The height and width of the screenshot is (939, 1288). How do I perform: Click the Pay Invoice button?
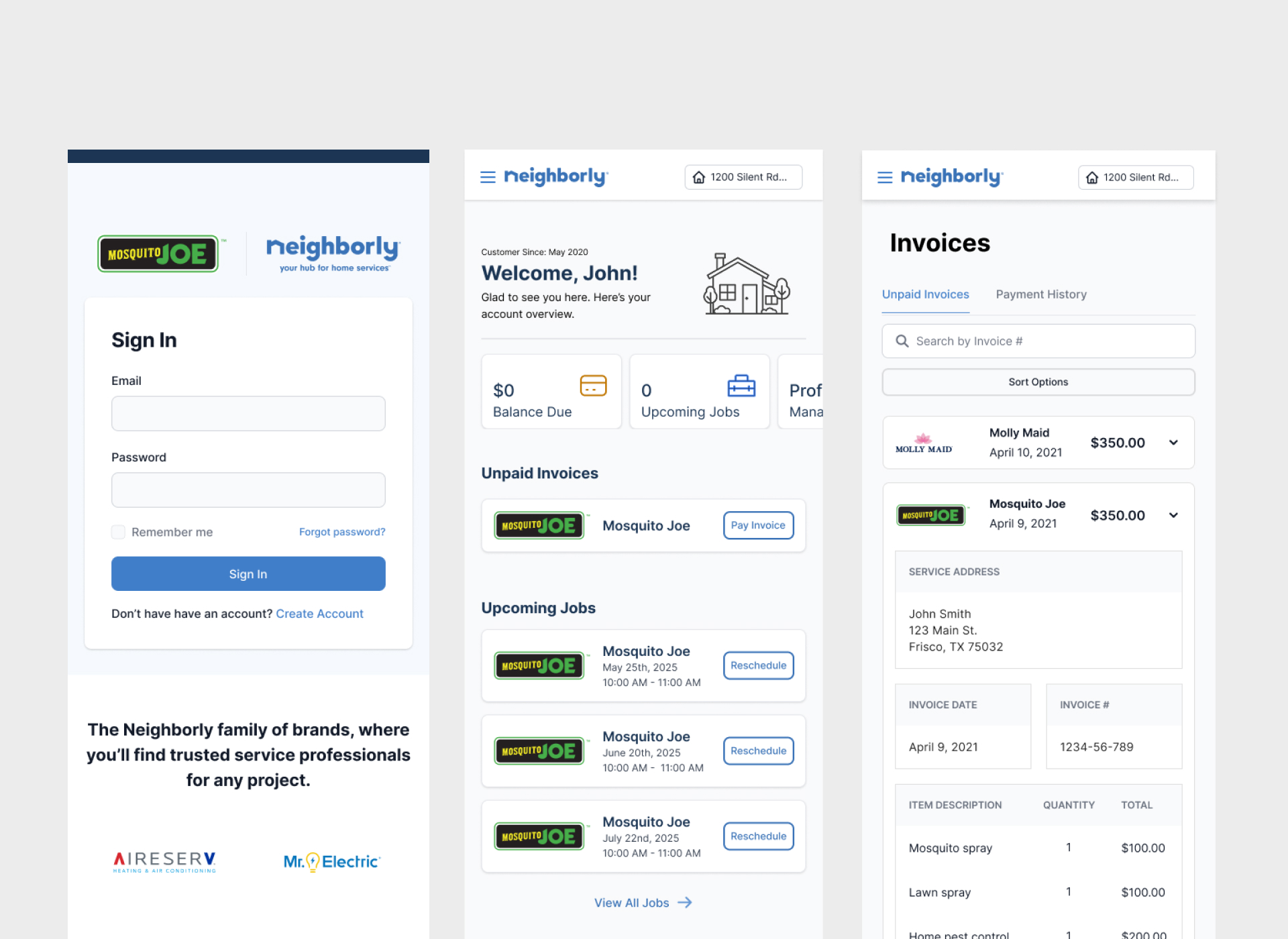758,525
